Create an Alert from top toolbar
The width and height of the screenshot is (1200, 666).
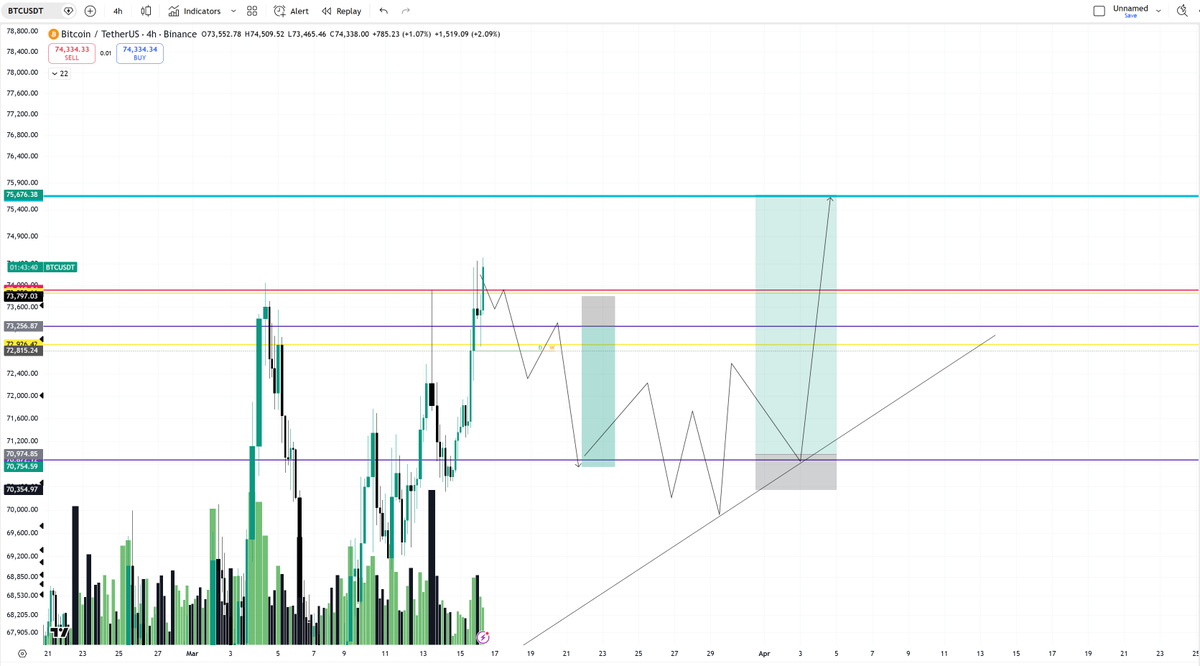click(291, 11)
